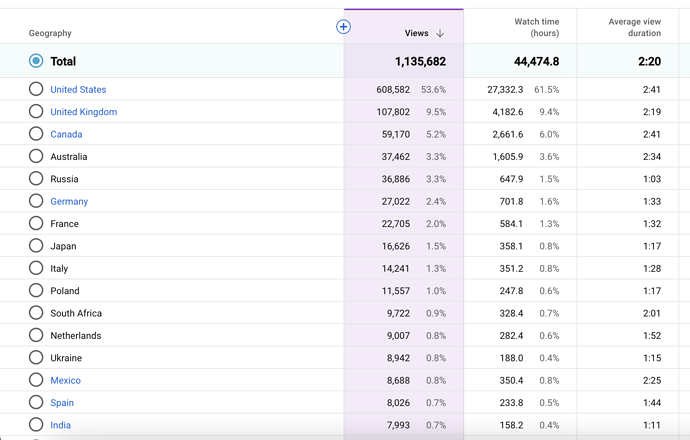Click United States views share 53.6%
The image size is (690, 440).
pyautogui.click(x=433, y=89)
